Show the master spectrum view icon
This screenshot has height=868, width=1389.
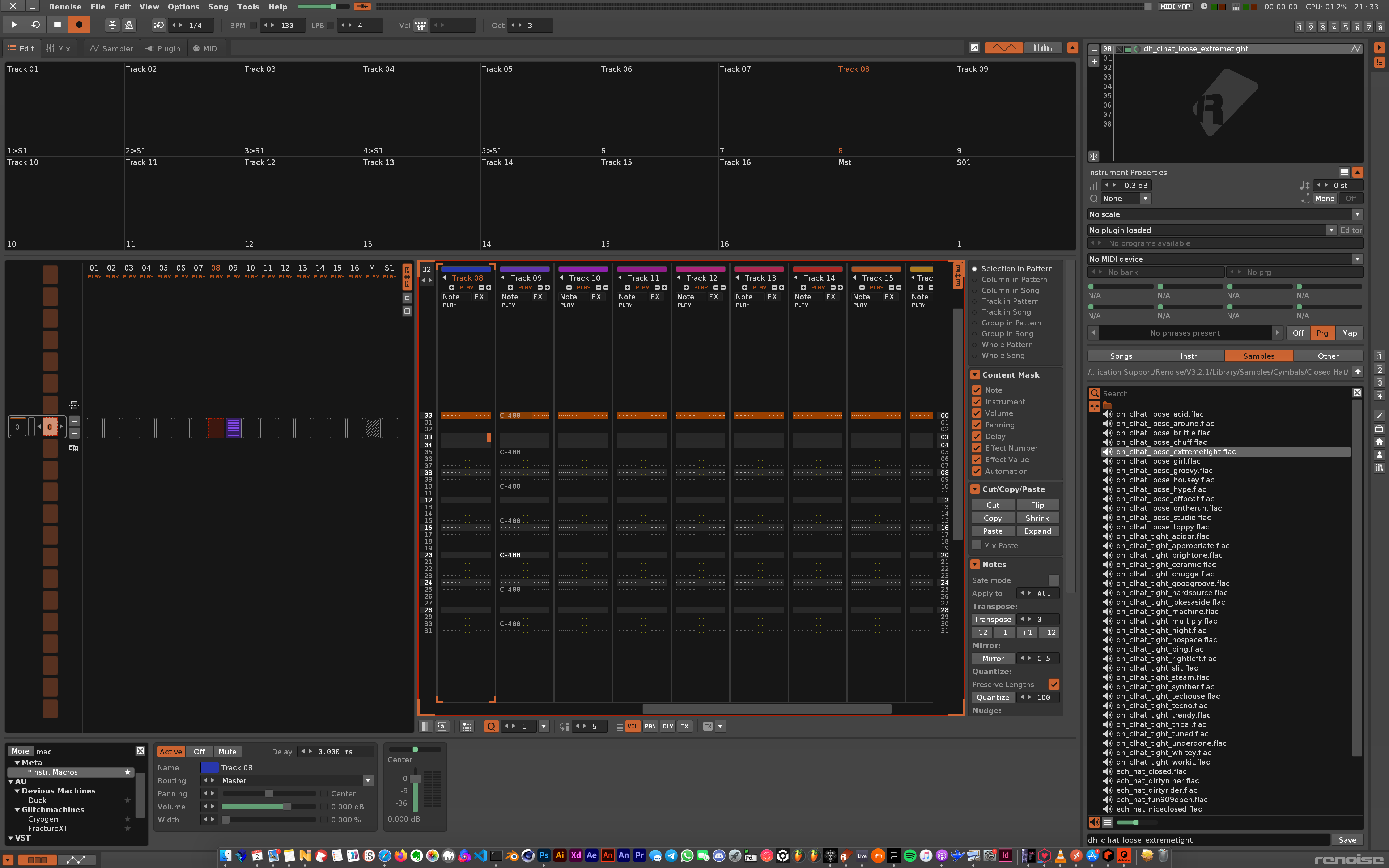[1043, 48]
